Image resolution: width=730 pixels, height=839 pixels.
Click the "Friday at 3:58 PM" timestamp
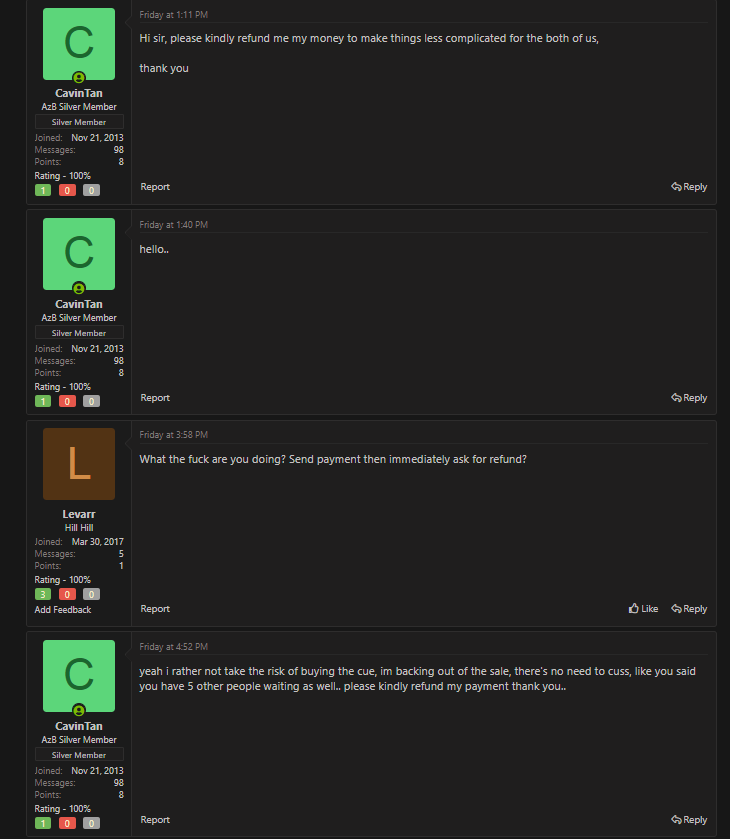(x=174, y=435)
